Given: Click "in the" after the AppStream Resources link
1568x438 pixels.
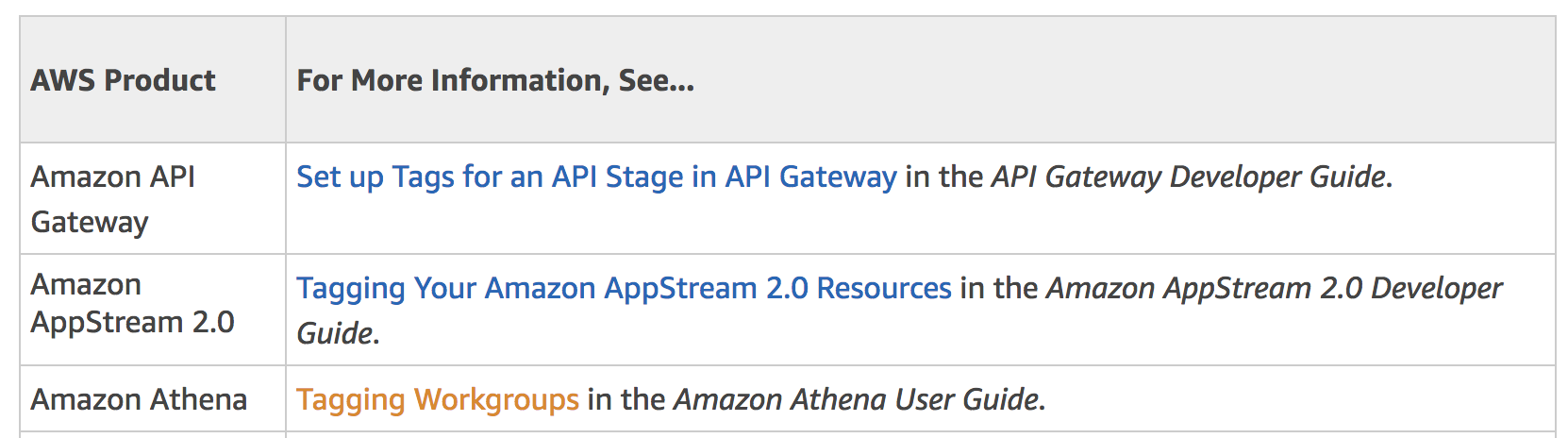Looking at the screenshot, I should tap(998, 288).
